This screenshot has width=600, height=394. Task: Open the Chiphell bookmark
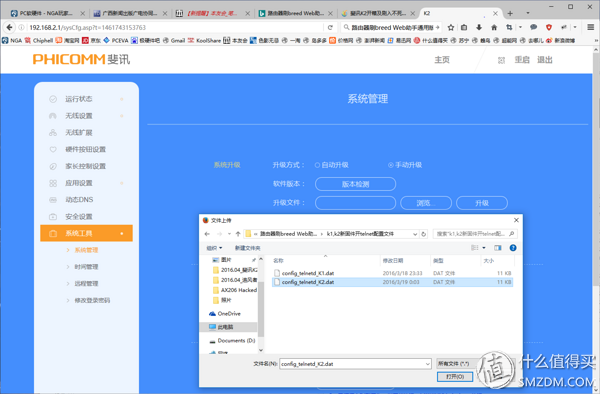(x=39, y=40)
